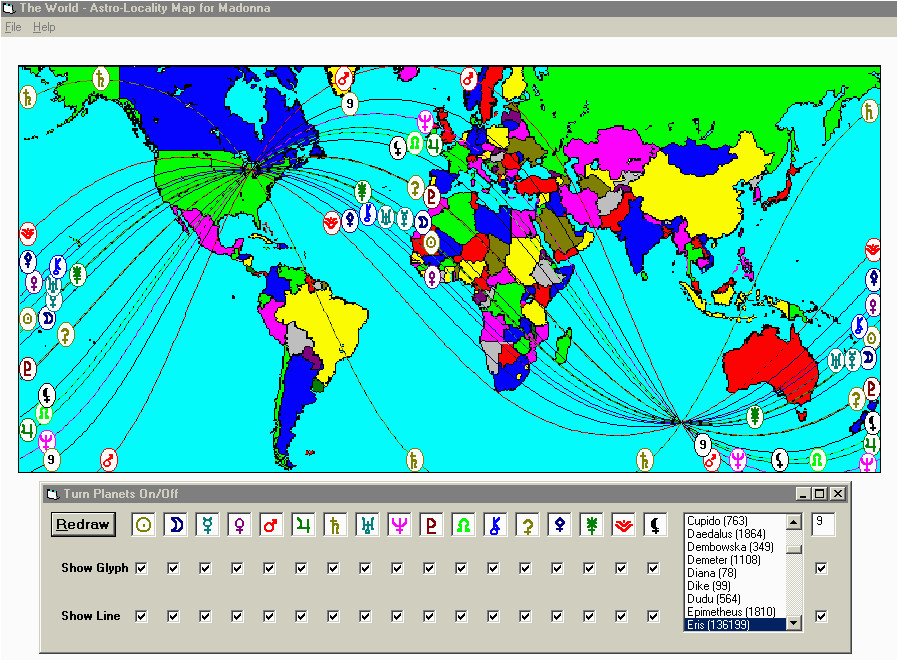Screen dimensions: 898x661
Task: Click the Turn Planets panel title icon
Action: pos(53,494)
